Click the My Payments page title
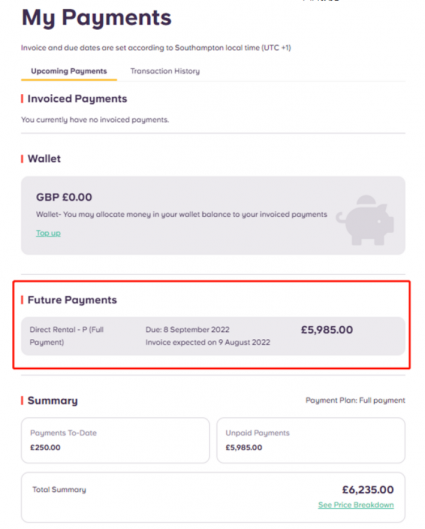 96,18
